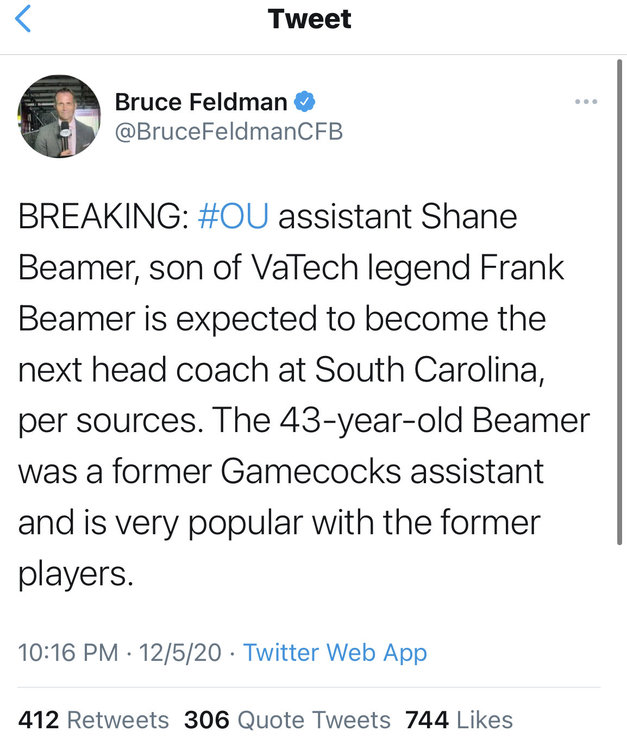
Task: Tap the Bruce Feldman display name
Action: pos(201,101)
